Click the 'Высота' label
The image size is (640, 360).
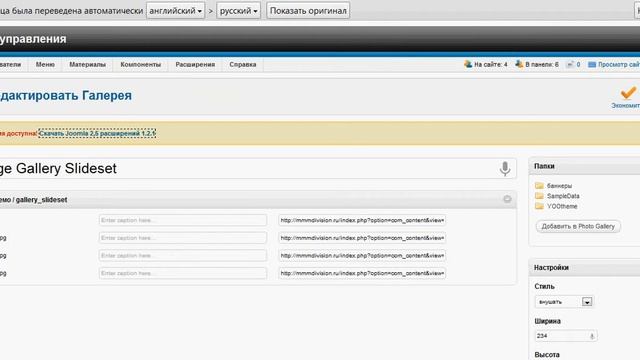(x=547, y=355)
